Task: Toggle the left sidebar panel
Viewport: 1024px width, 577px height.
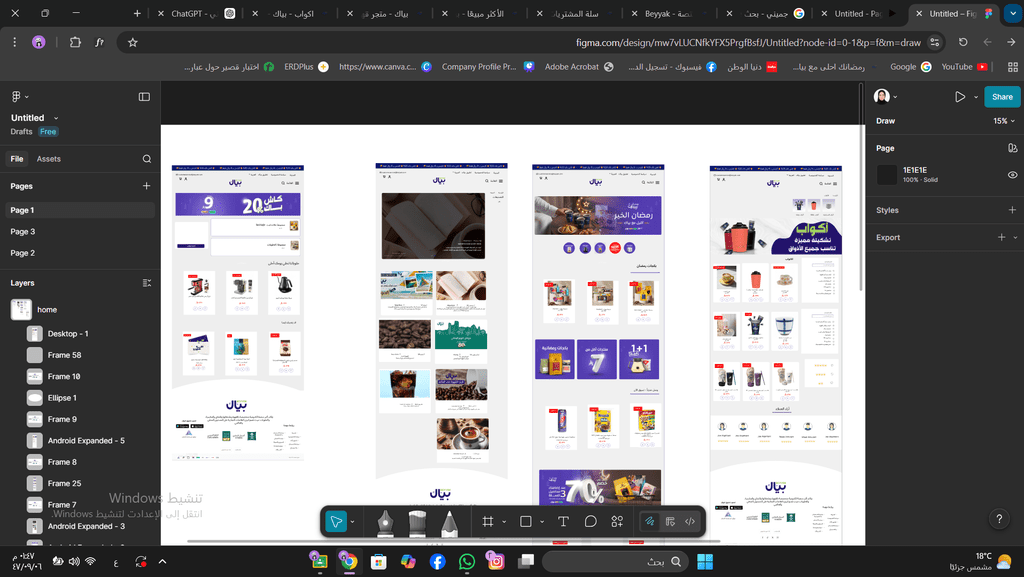Action: [x=144, y=97]
